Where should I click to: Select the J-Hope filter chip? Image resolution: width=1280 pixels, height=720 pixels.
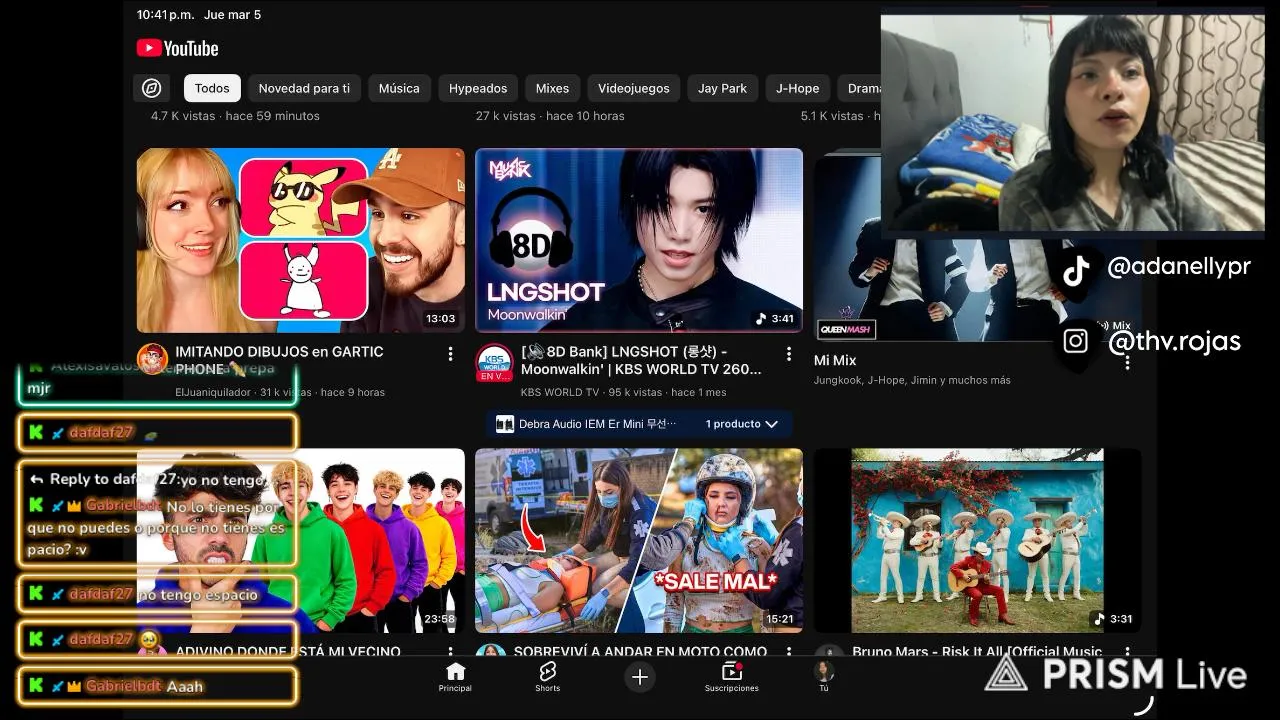pyautogui.click(x=797, y=88)
